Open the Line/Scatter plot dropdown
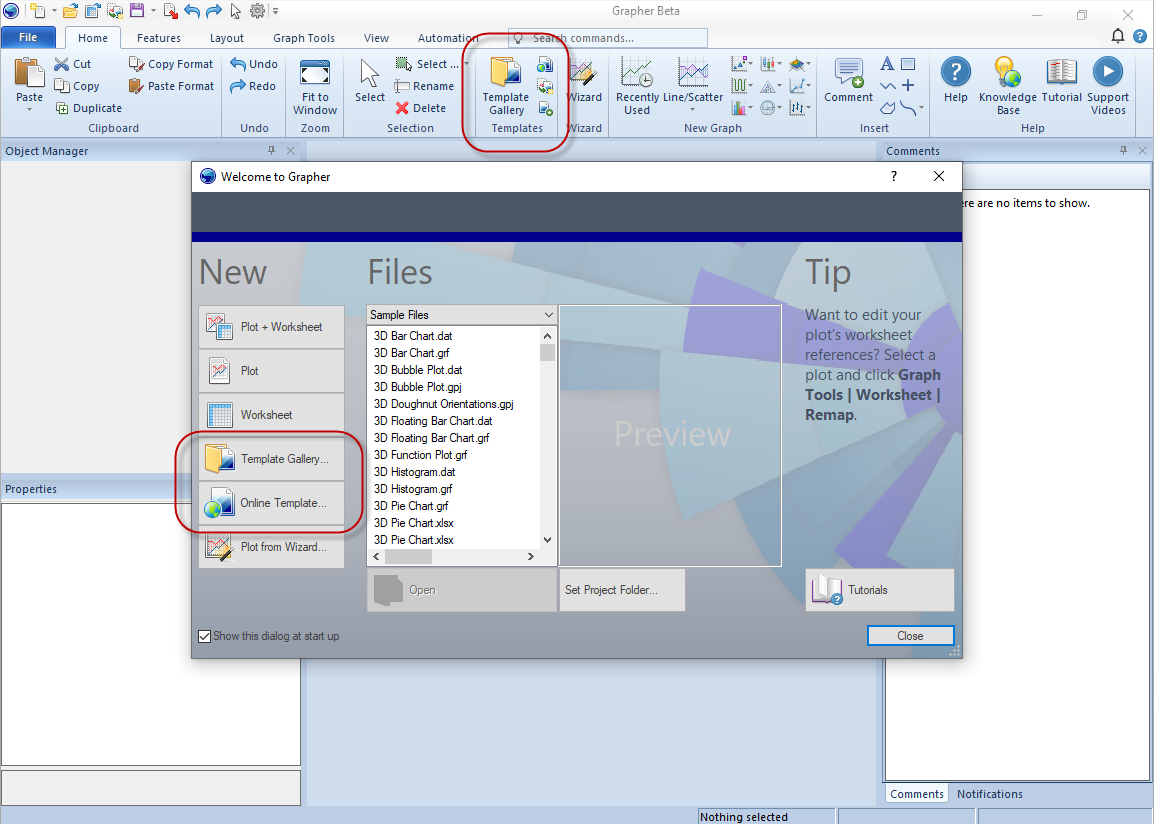This screenshot has width=1154, height=824. pyautogui.click(x=692, y=110)
